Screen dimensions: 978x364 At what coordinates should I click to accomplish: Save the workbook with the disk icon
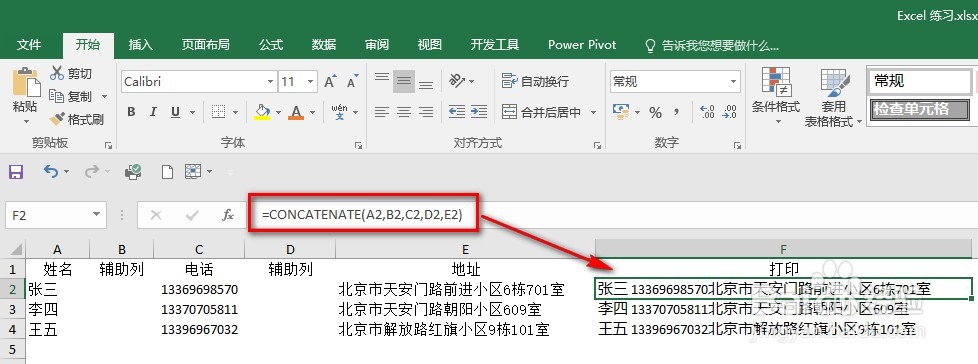16,171
